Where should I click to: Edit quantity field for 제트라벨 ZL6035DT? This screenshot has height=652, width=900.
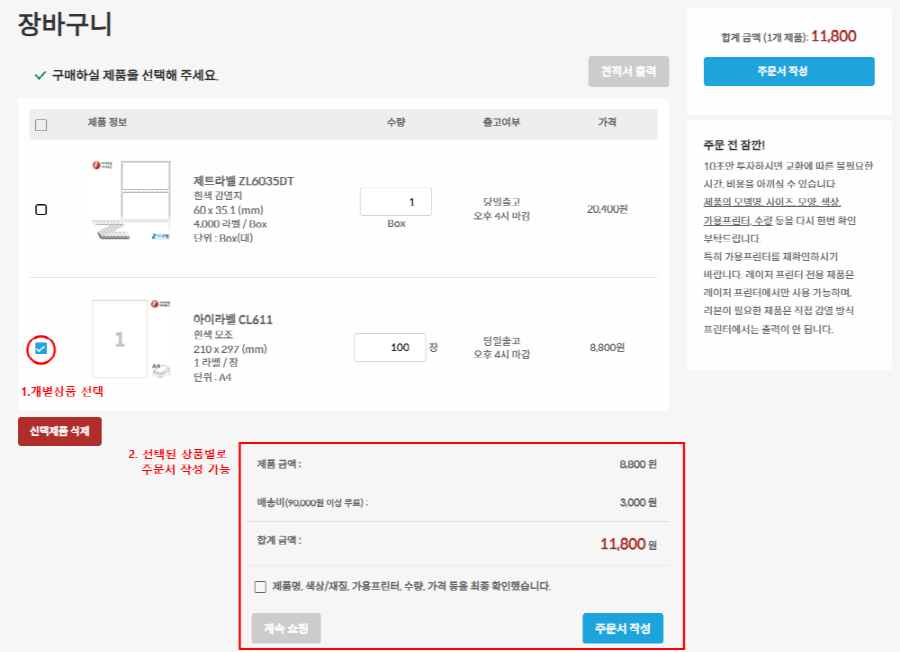coord(395,201)
